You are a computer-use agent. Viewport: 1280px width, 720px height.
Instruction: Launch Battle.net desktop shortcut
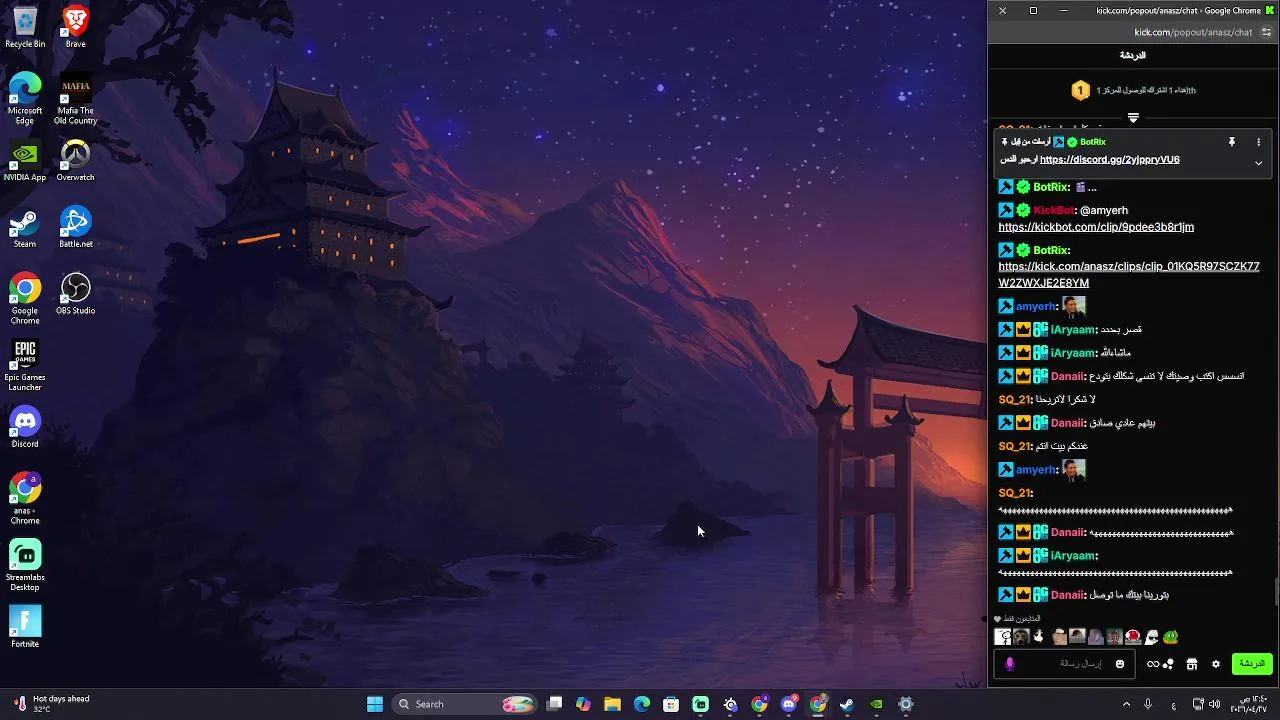(x=75, y=229)
